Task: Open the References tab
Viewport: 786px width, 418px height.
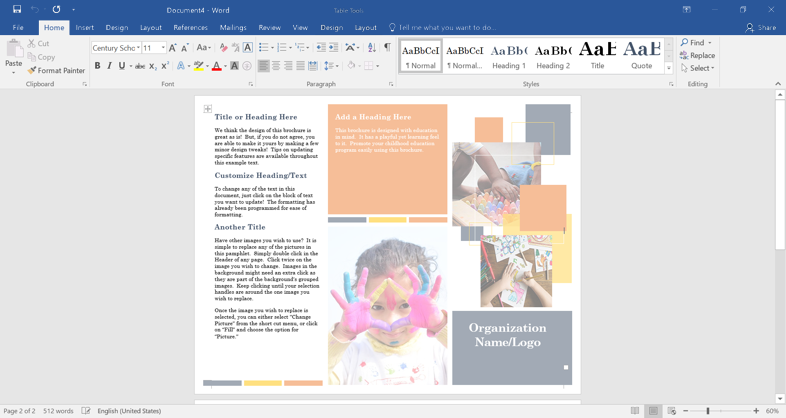Action: [190, 28]
